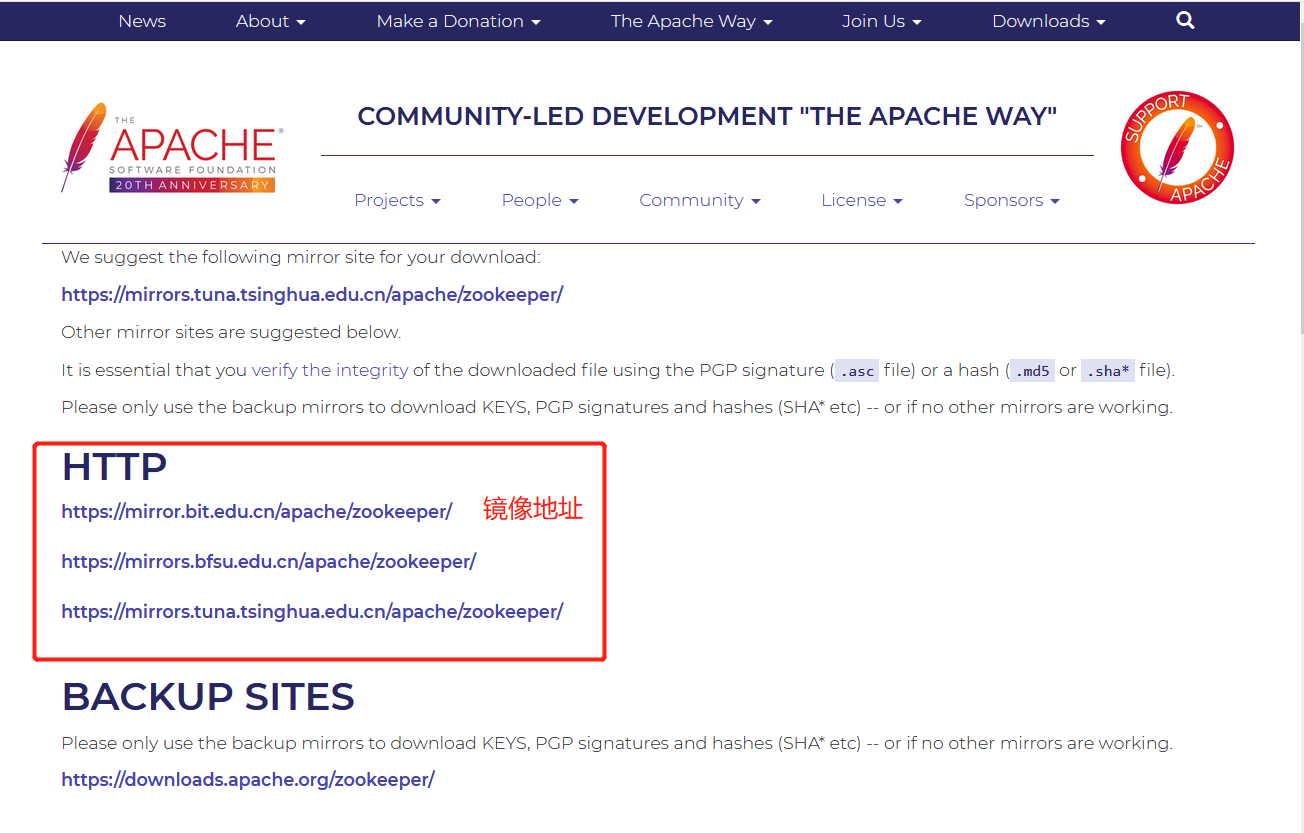Open downloads.apache.org zookeeper backup link
The image size is (1304, 833).
pyautogui.click(x=248, y=780)
